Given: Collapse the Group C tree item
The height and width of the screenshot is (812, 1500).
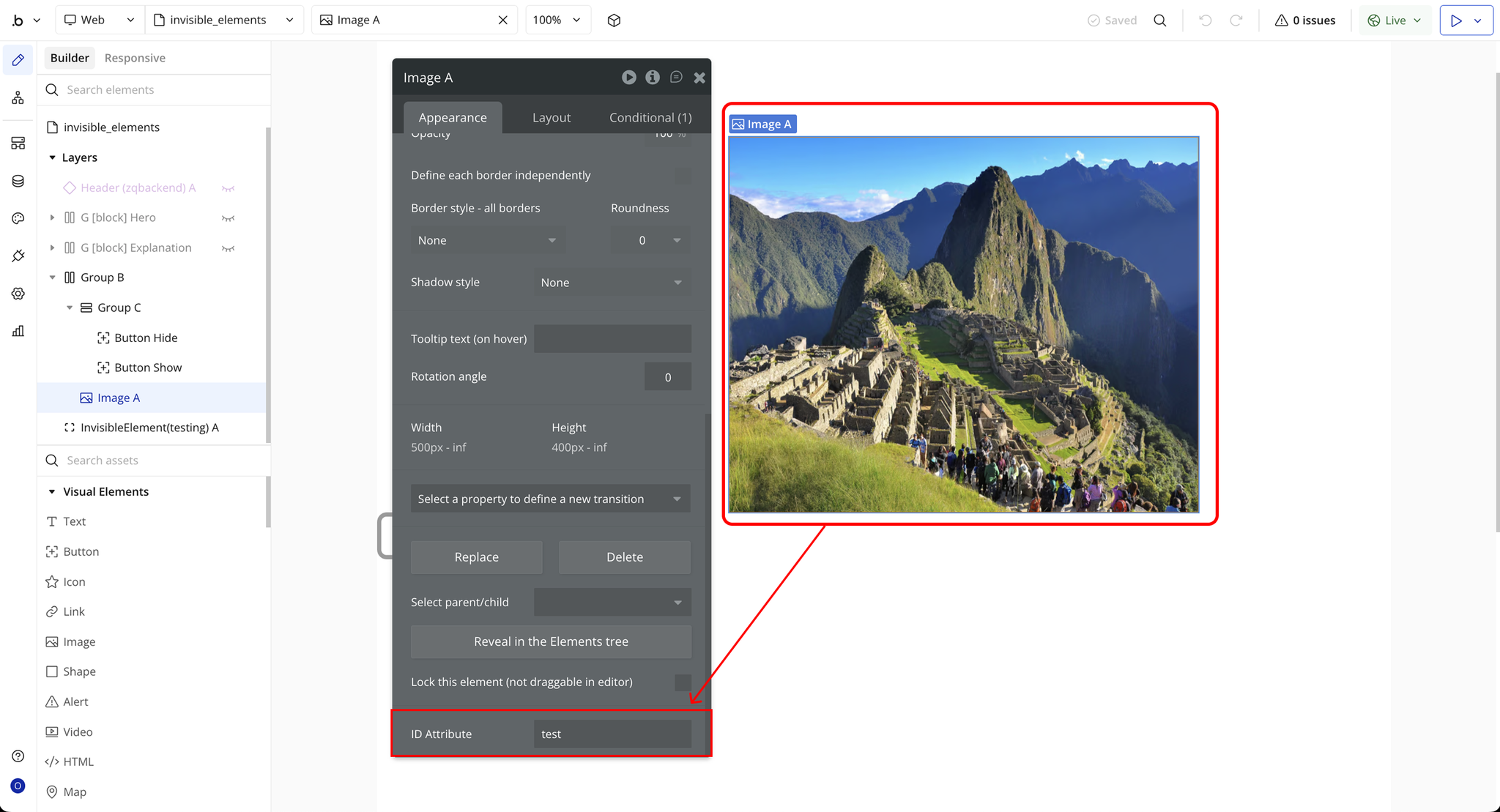Looking at the screenshot, I should 70,308.
